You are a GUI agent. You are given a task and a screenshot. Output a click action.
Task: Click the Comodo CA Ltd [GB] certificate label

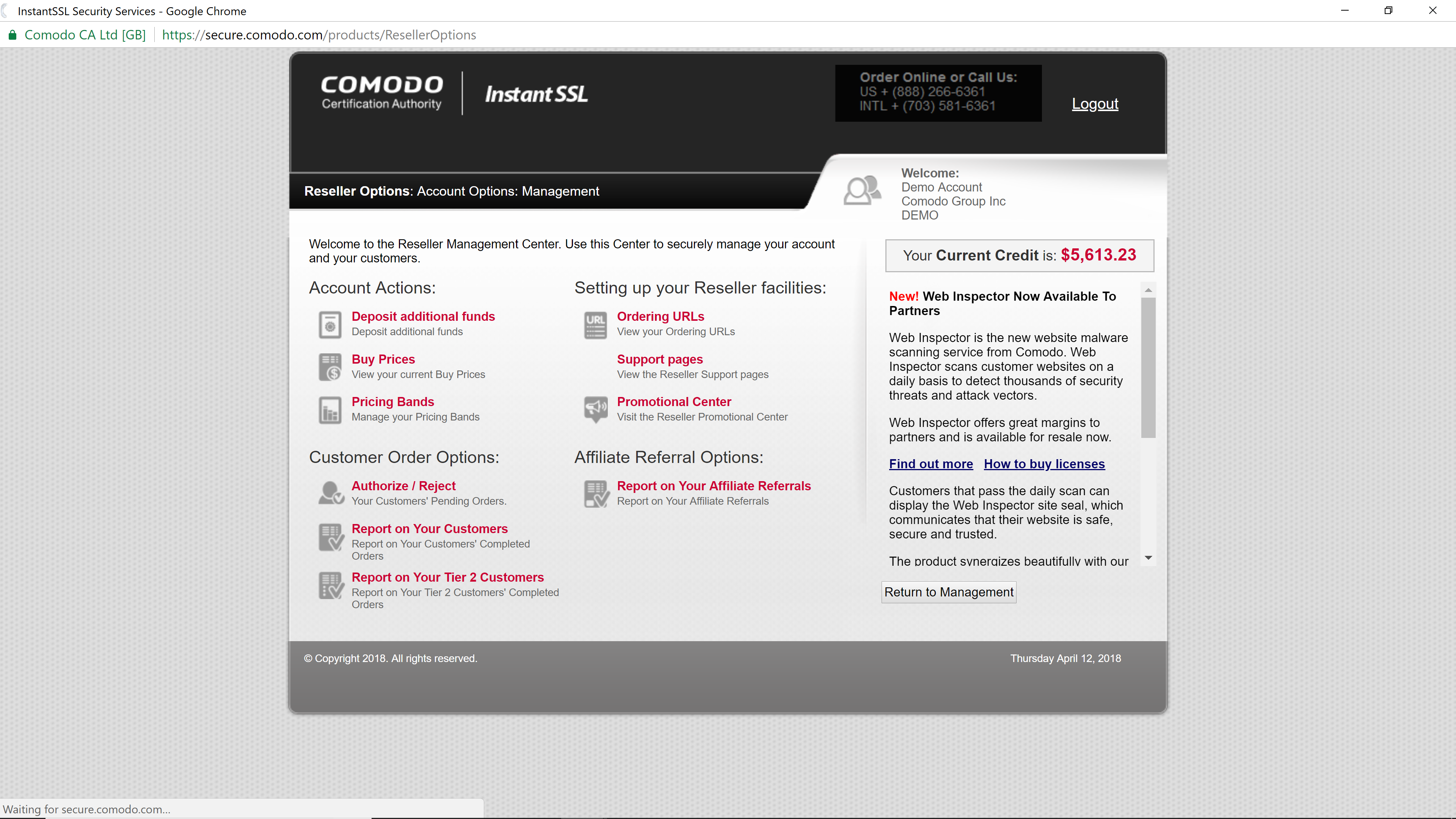(85, 35)
